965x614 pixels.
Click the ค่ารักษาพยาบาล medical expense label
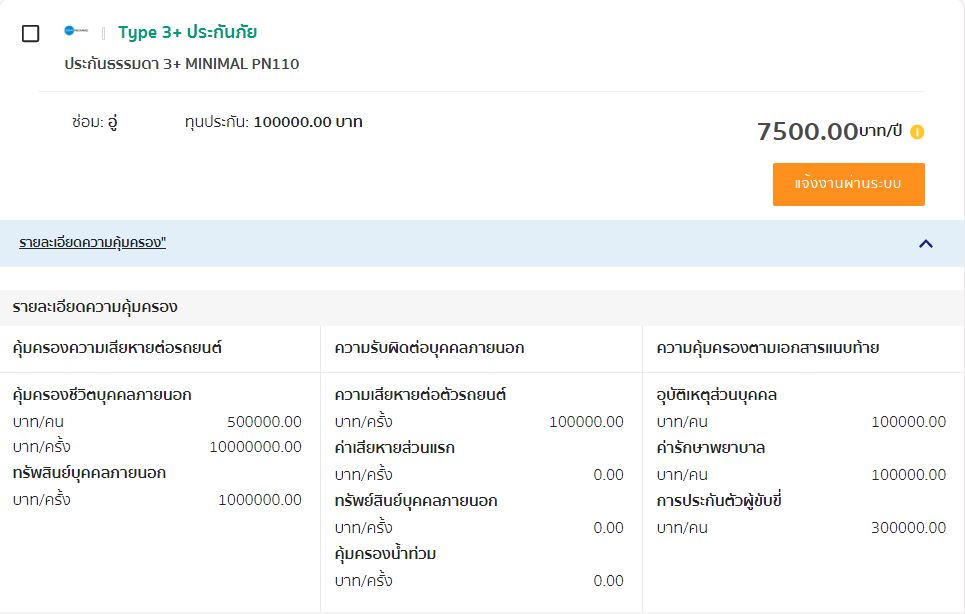click(x=710, y=448)
